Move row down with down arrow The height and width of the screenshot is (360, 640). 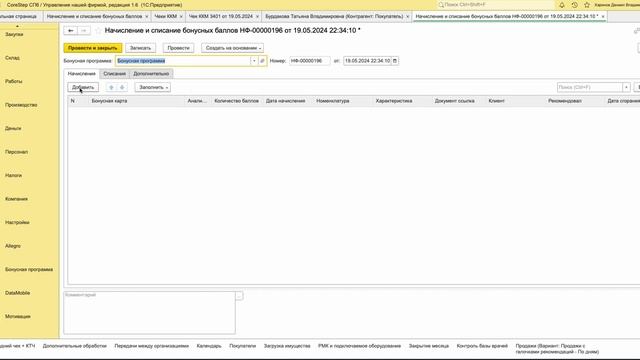122,87
